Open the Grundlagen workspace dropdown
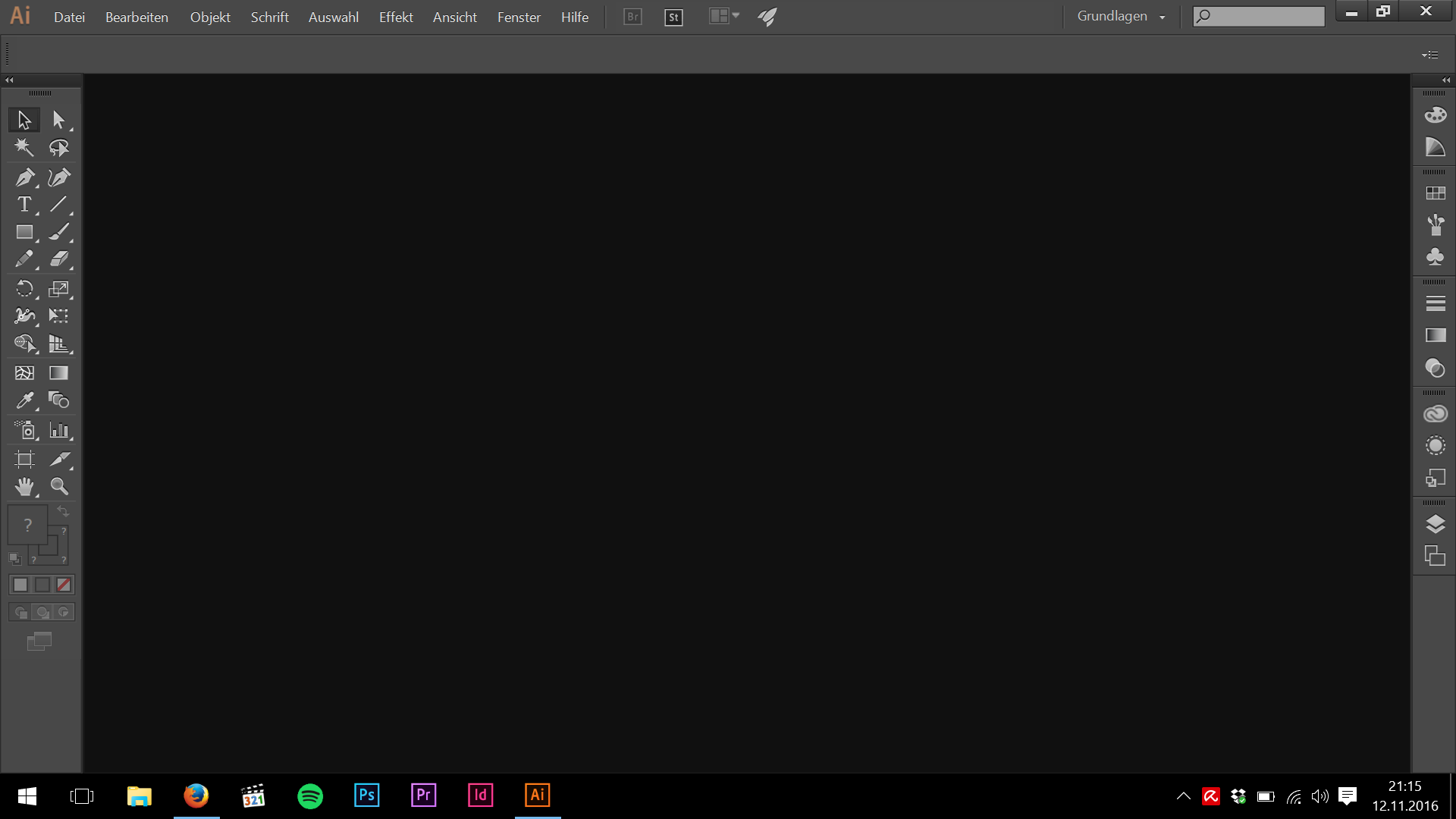 tap(1121, 17)
